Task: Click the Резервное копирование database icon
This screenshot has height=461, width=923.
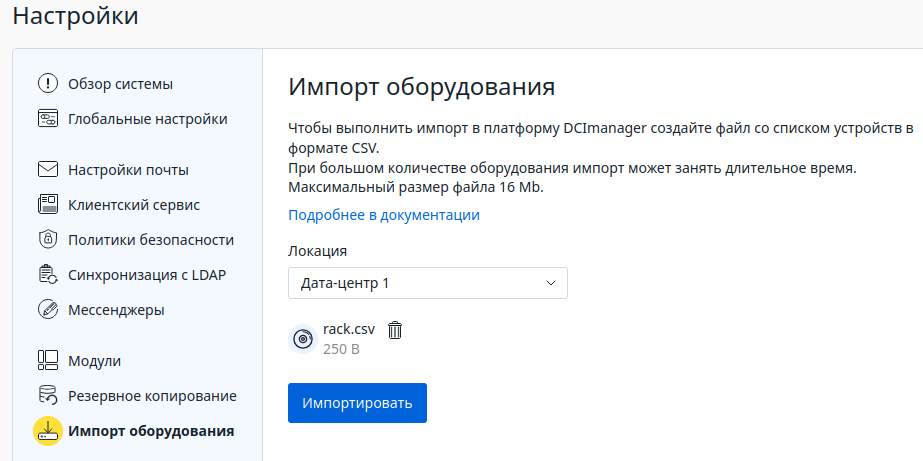Action: (48, 395)
